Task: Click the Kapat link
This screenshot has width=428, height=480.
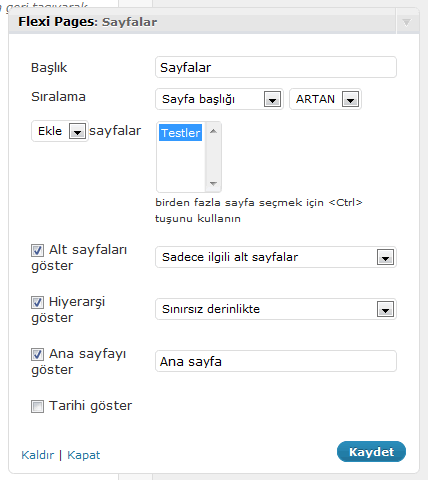Action: pos(84,455)
